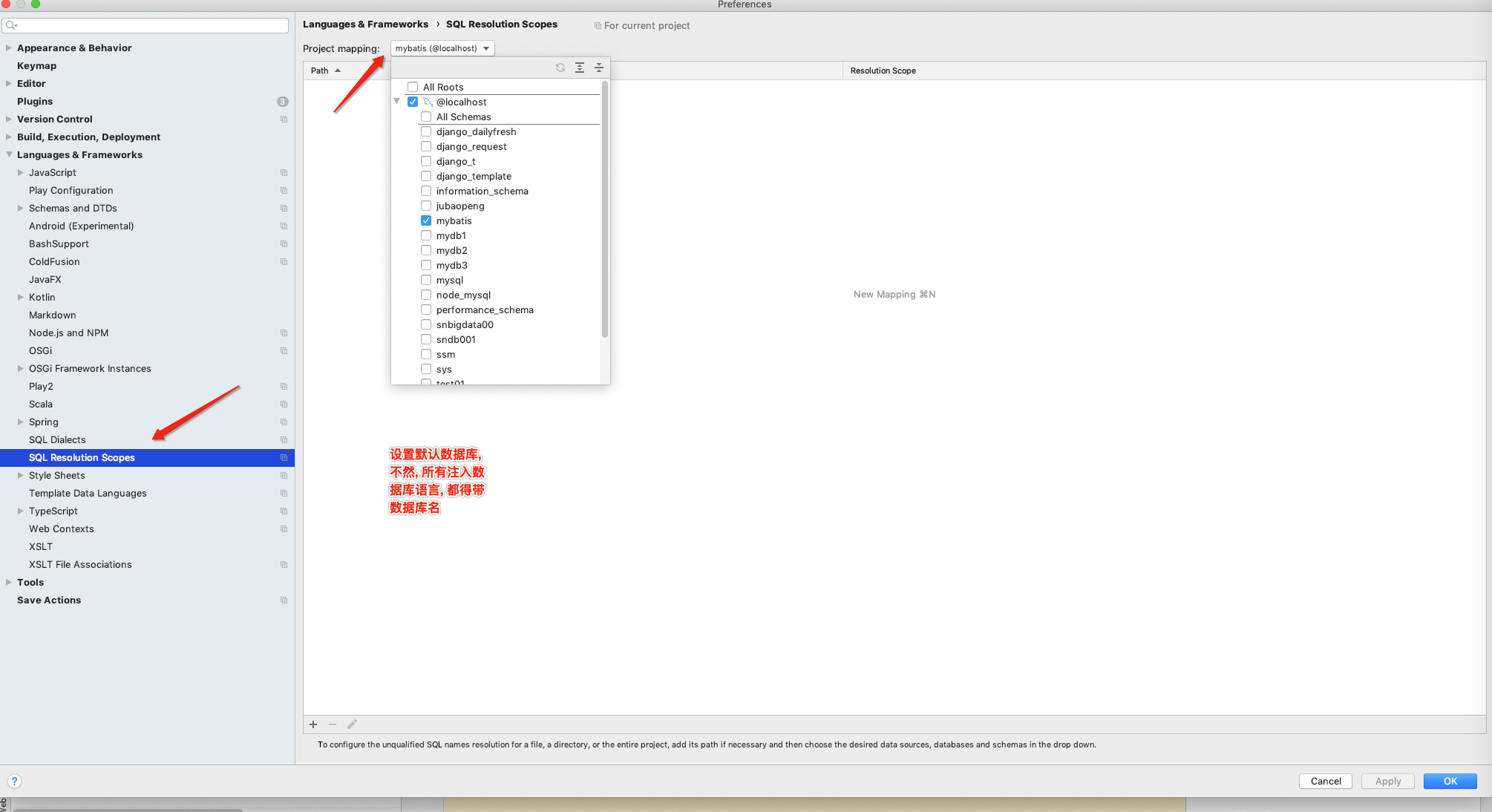Open the Project mapping dropdown
Image resolution: width=1492 pixels, height=812 pixels.
coord(441,47)
